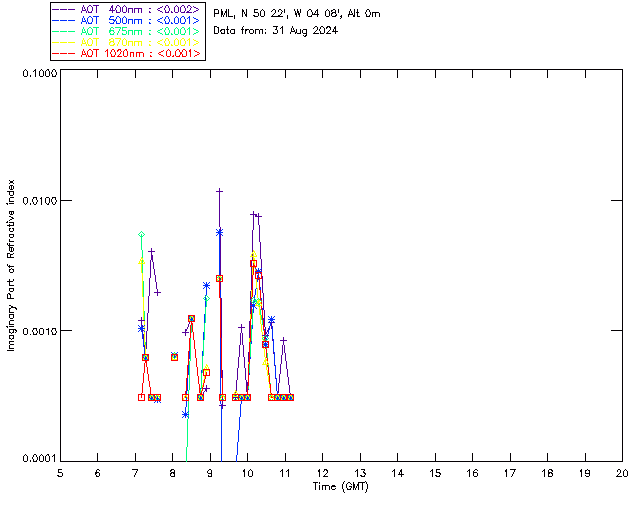
Task: Click the AOT 500nm blue legend entry
Action: point(127,20)
